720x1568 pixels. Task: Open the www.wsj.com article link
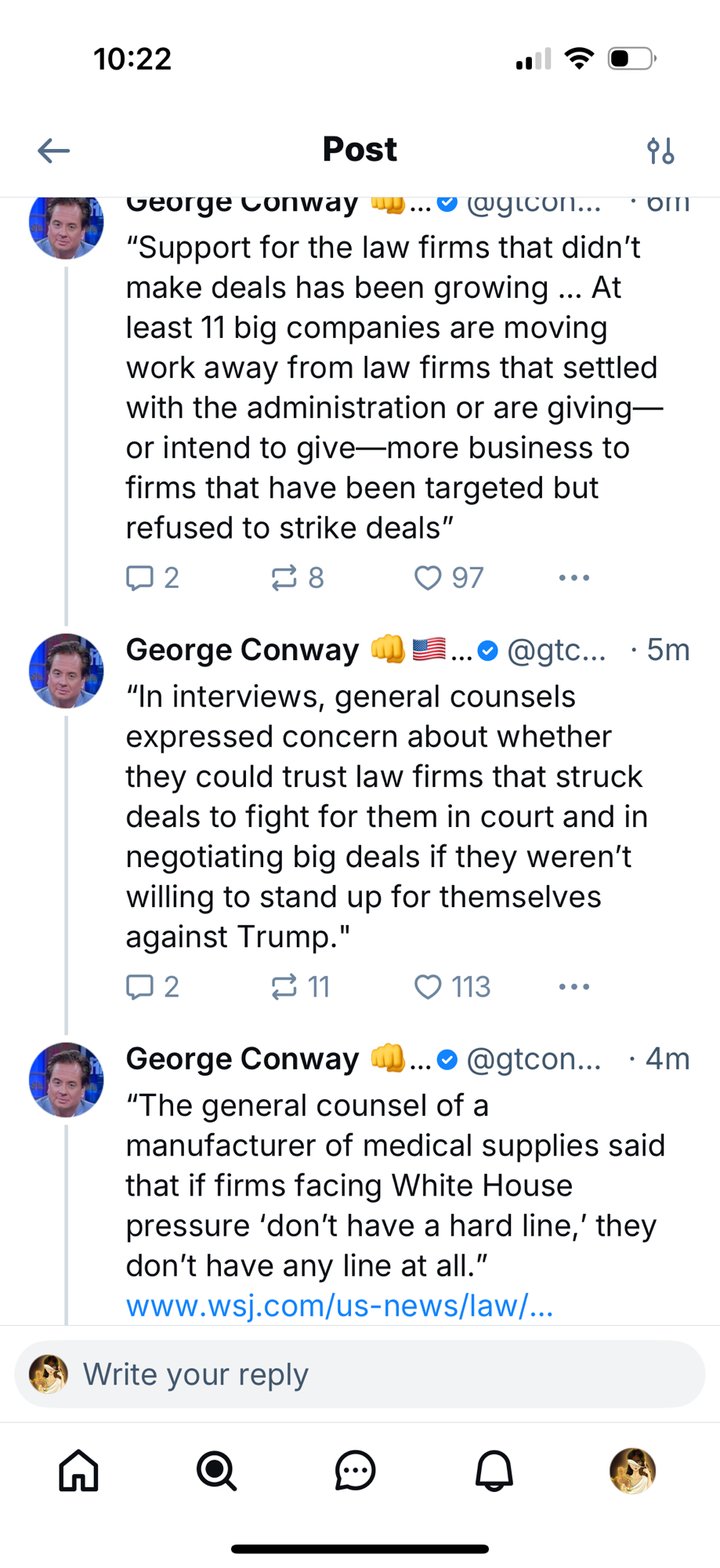click(339, 1305)
